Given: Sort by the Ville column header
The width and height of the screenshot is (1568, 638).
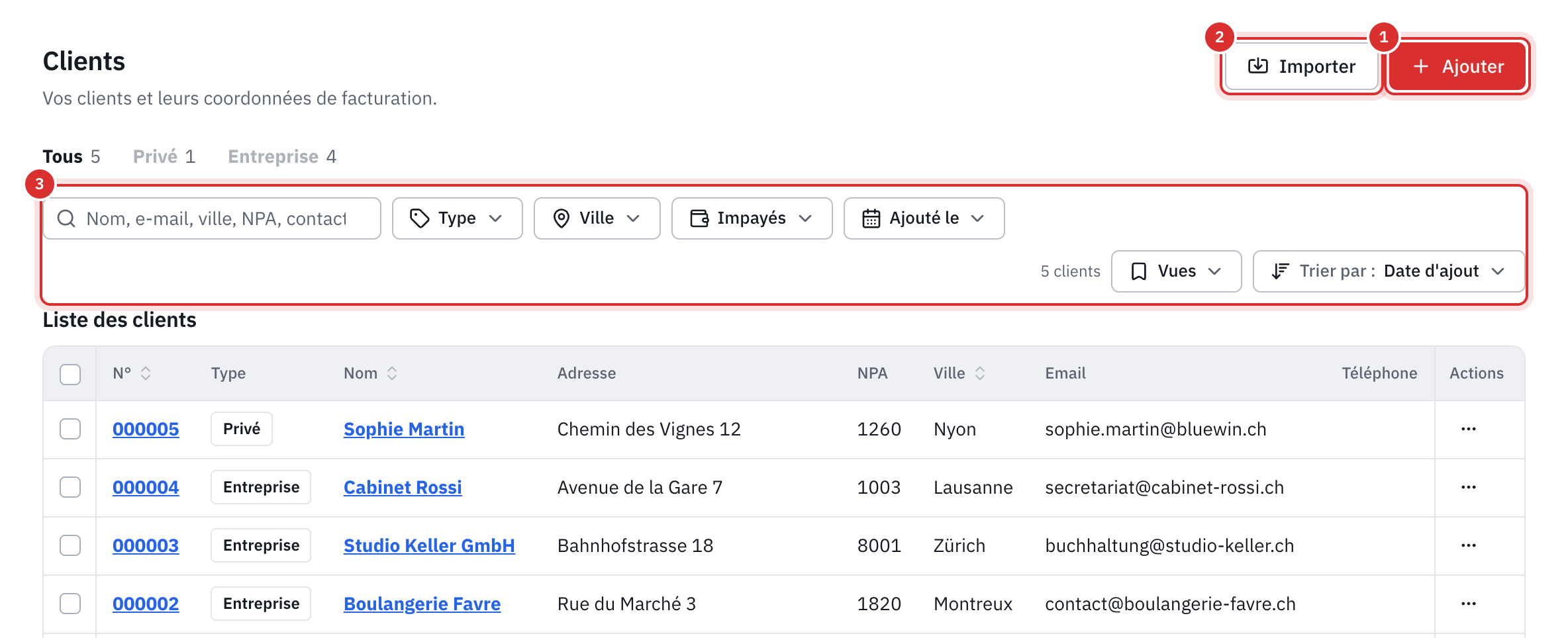Looking at the screenshot, I should pyautogui.click(x=959, y=373).
